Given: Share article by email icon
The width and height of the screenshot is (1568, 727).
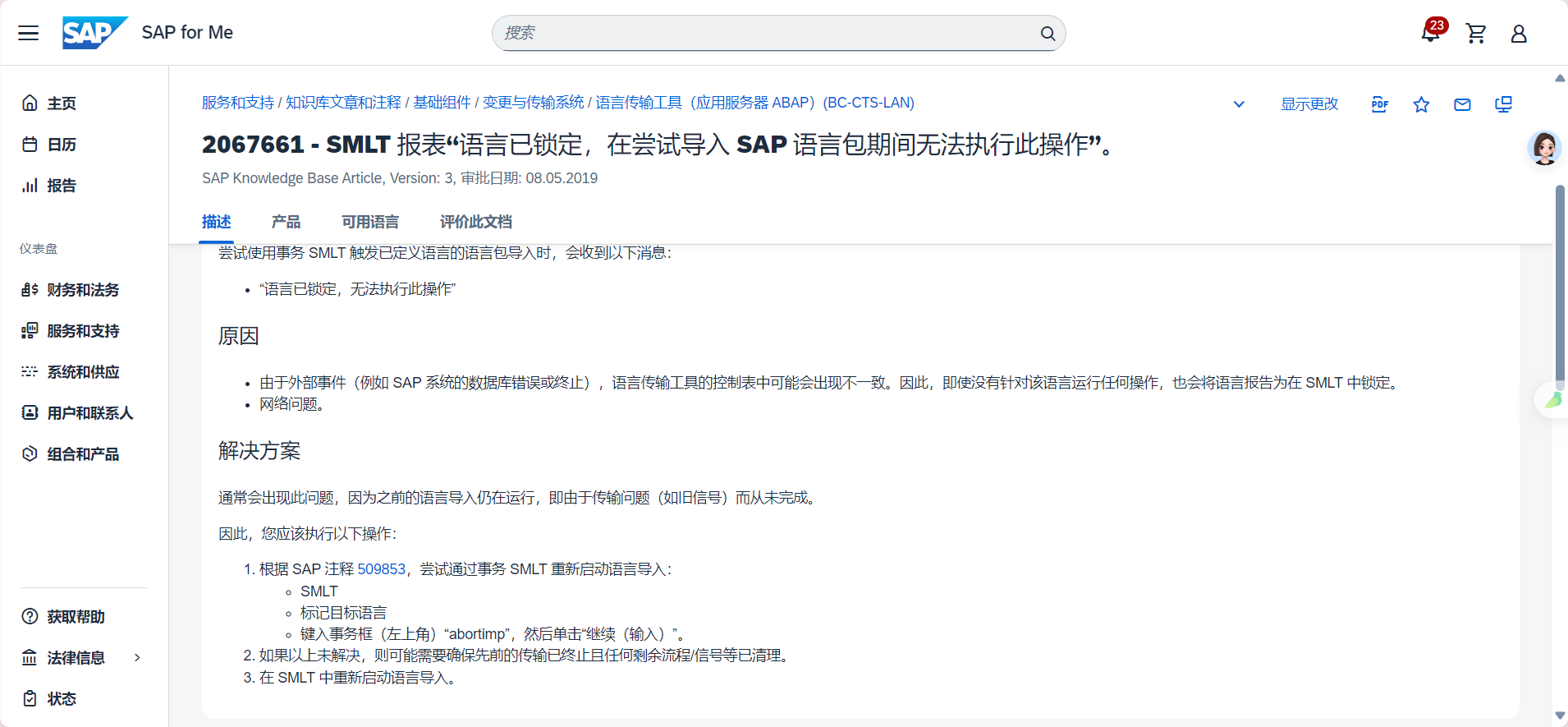Looking at the screenshot, I should click(1462, 104).
